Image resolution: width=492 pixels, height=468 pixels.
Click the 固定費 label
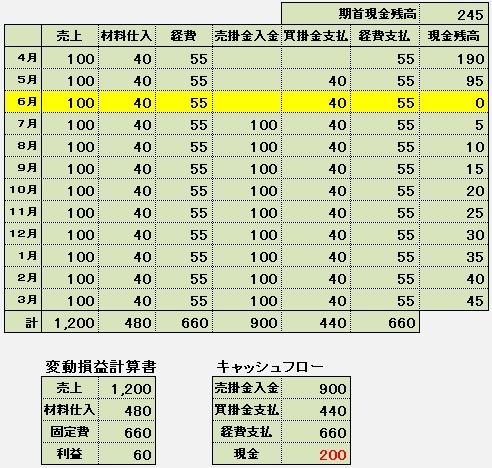click(70, 432)
